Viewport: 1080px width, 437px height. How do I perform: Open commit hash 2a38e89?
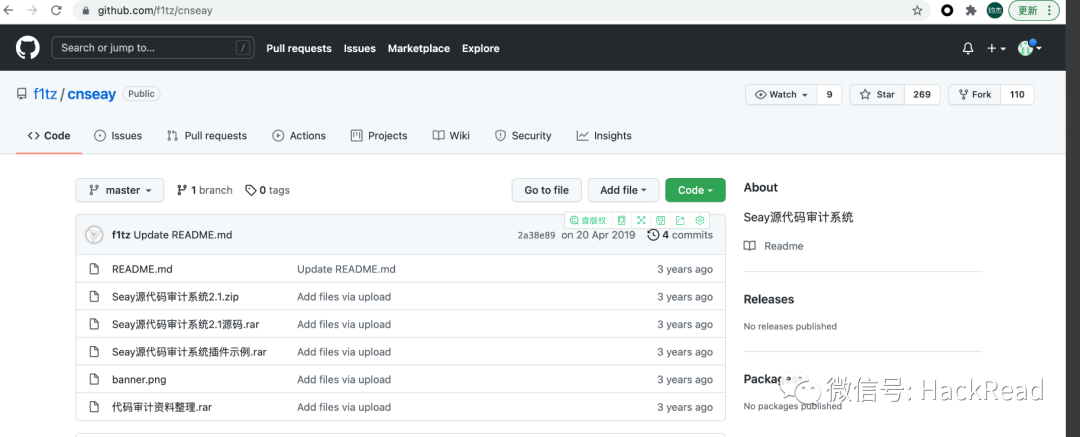click(536, 235)
